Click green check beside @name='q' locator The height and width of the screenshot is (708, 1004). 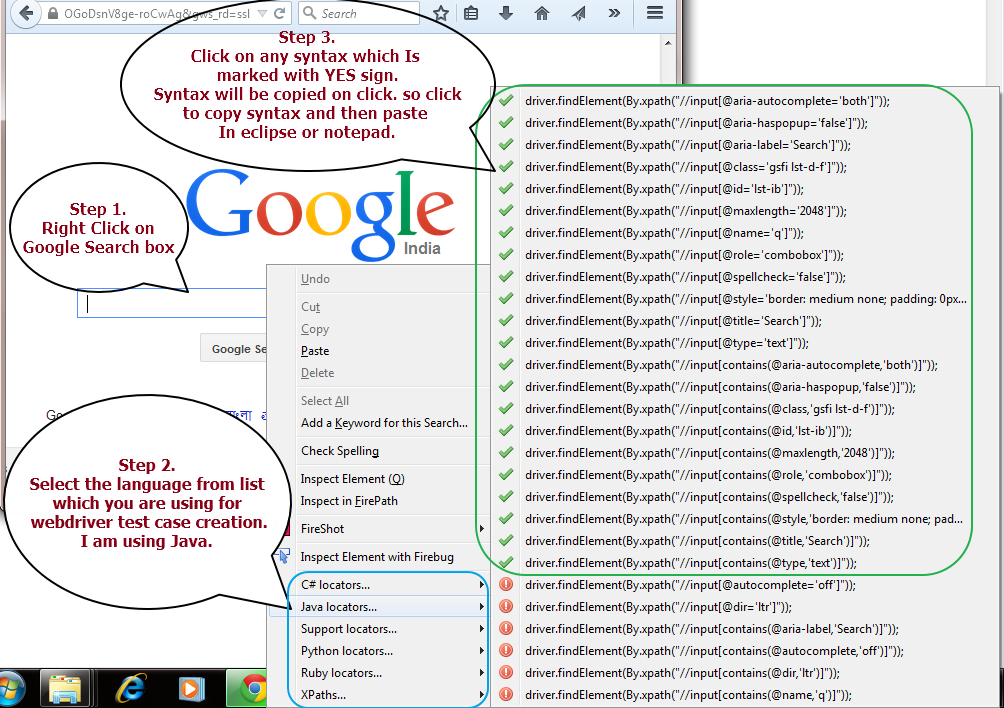(x=506, y=232)
